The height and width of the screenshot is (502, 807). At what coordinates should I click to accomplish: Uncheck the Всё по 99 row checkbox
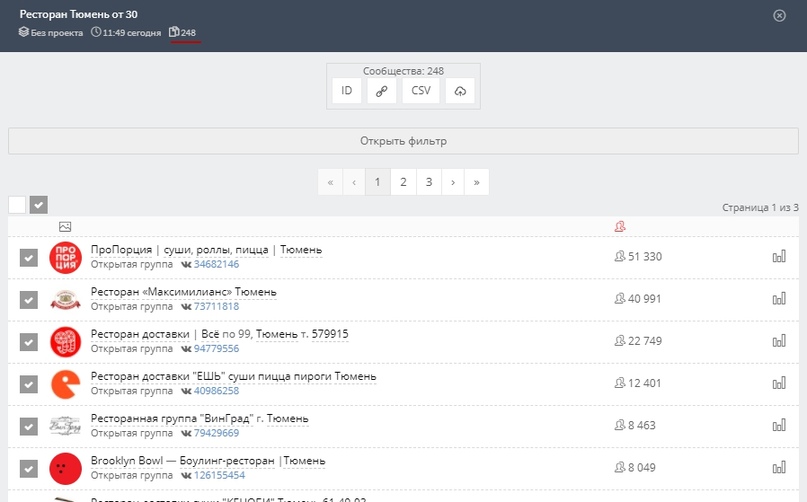[x=29, y=342]
